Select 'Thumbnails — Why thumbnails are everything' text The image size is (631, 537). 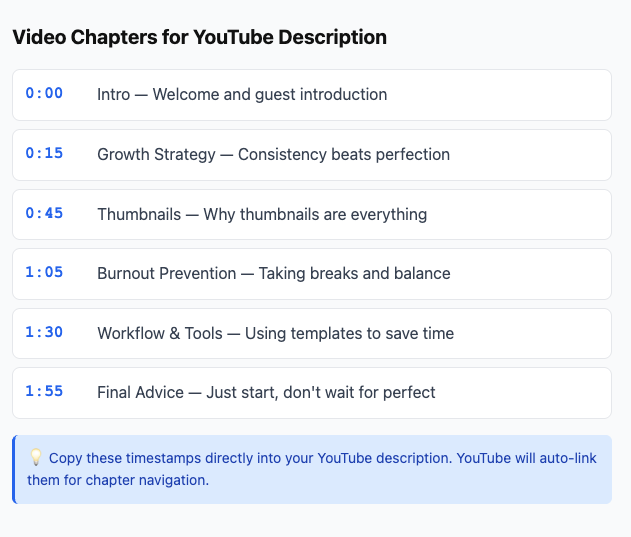pos(262,215)
